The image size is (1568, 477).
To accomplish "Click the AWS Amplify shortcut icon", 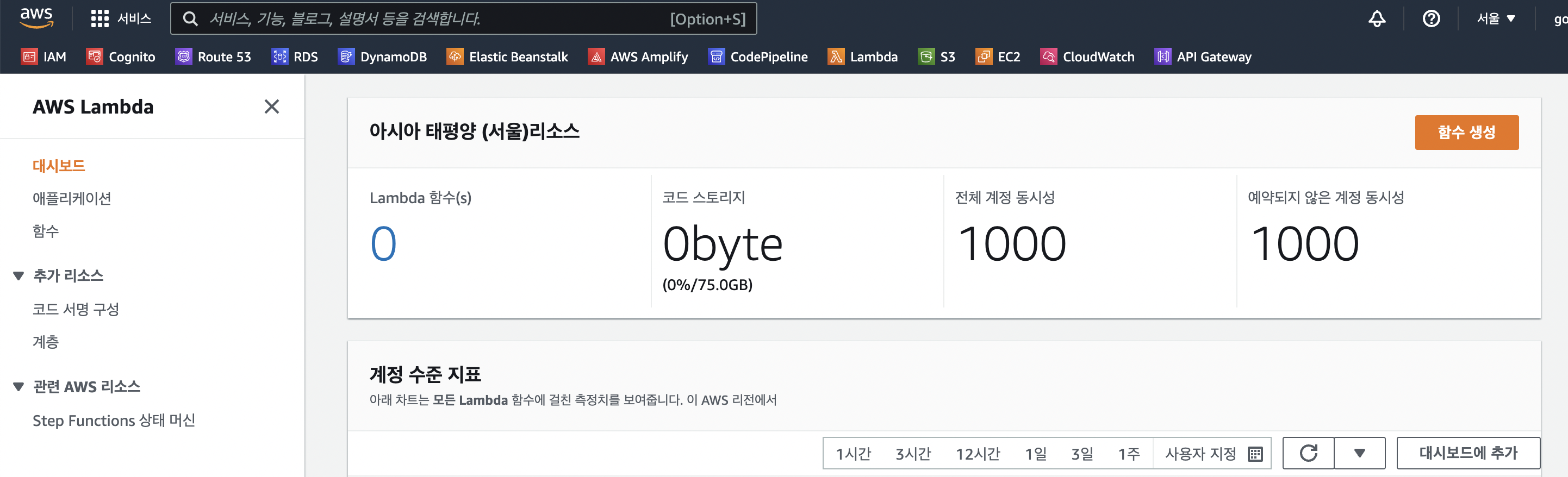I will point(596,57).
